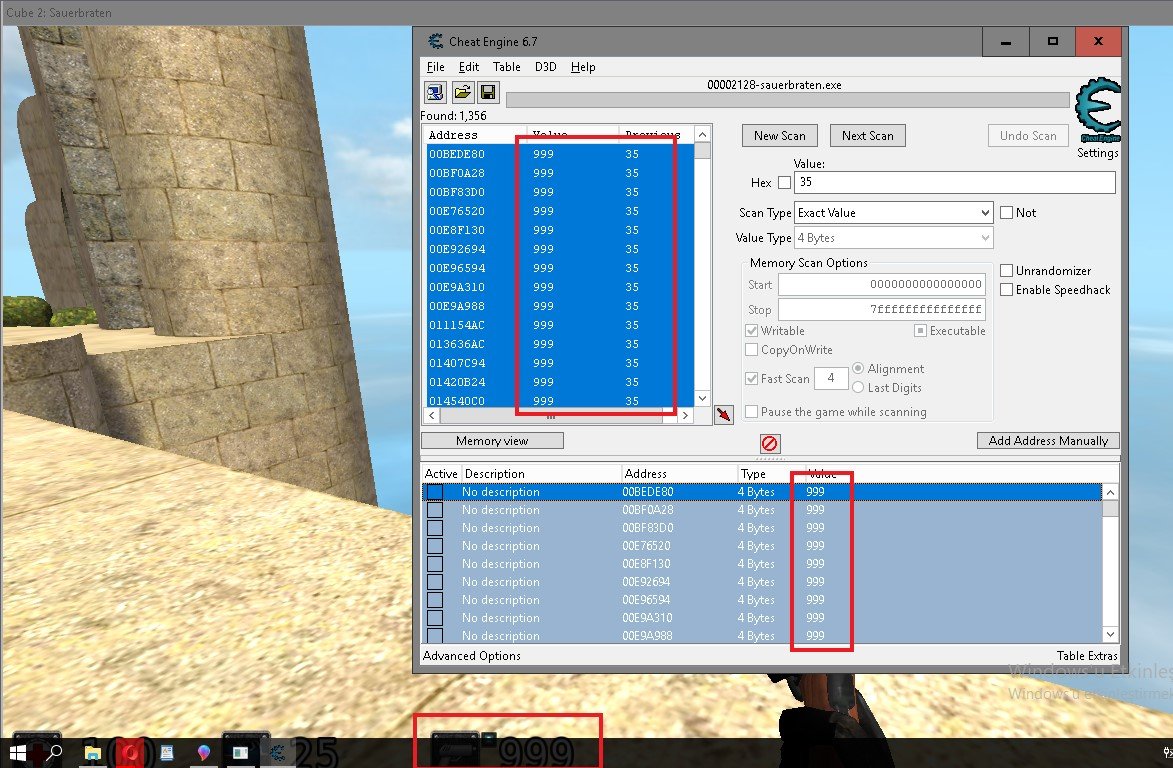This screenshot has width=1173, height=768.
Task: Click found list horizontal scroll right arrow
Action: pyautogui.click(x=685, y=416)
